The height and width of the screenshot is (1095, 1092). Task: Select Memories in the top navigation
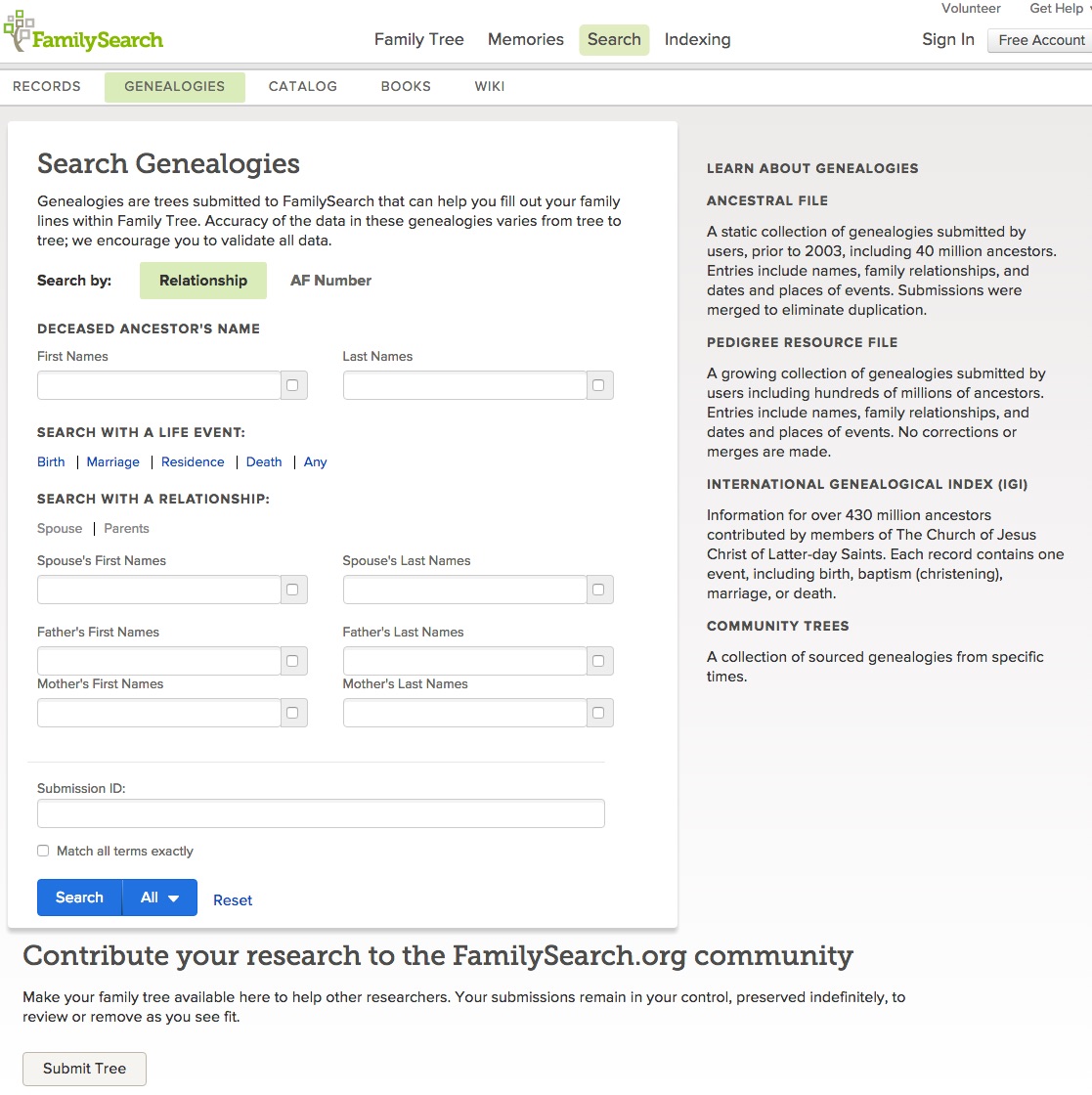click(525, 40)
